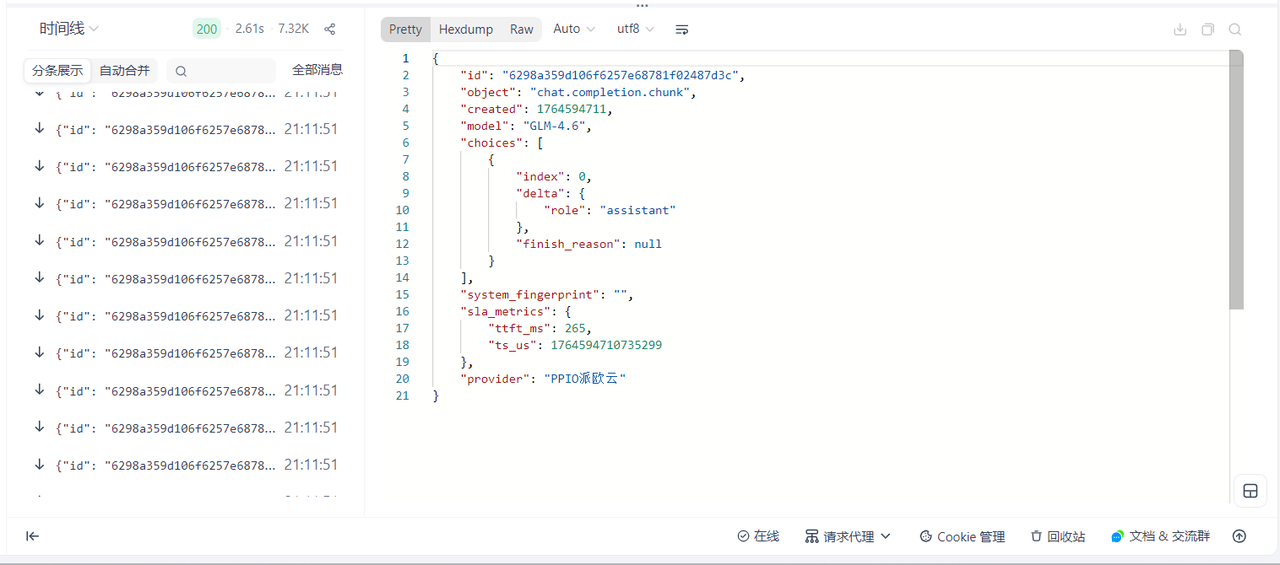The image size is (1280, 565).
Task: Open the utf8 encoding dropdown
Action: tap(636, 29)
